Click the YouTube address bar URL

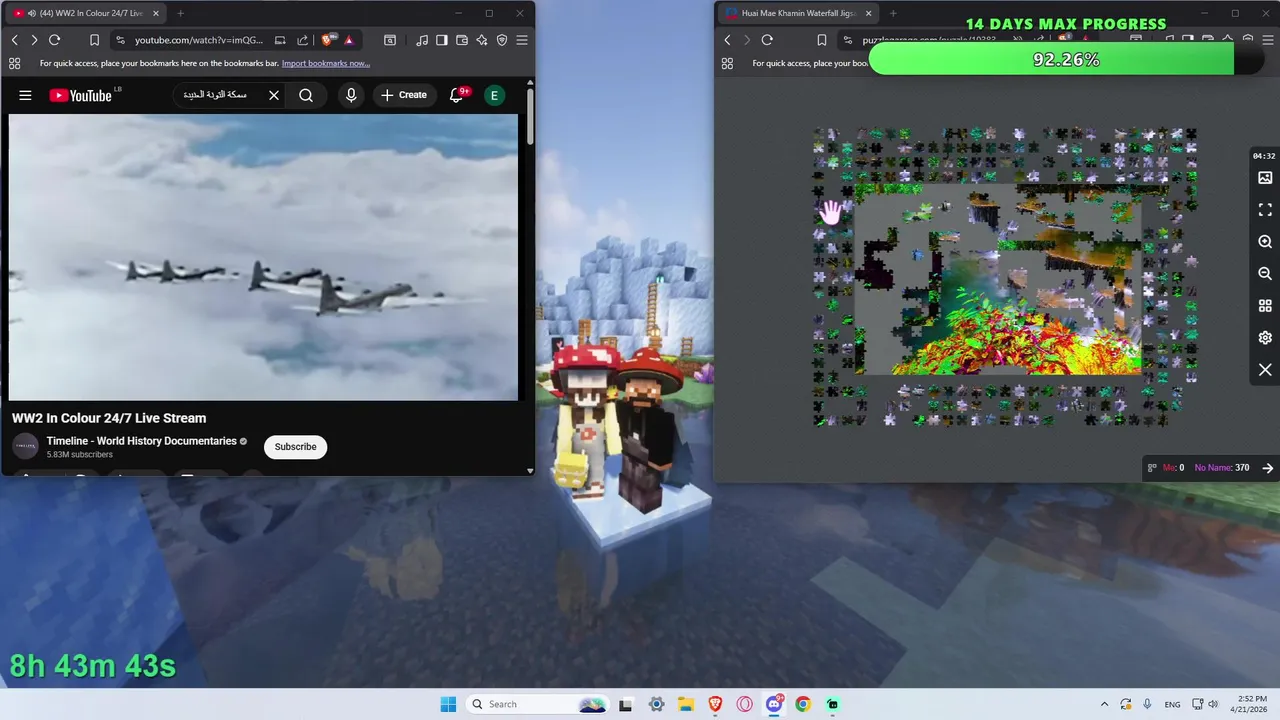(x=199, y=40)
